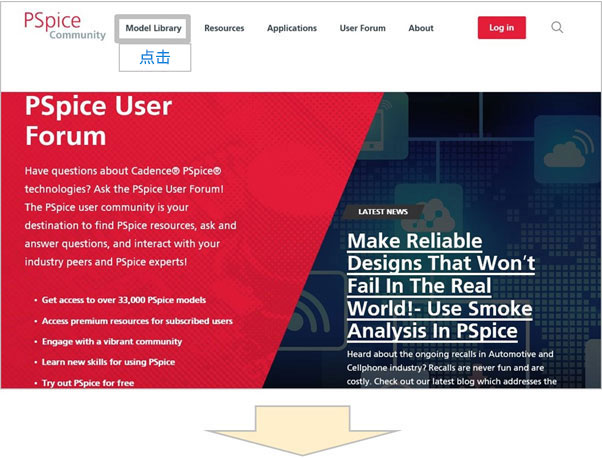This screenshot has width=602, height=458.
Task: Open the Model Library menu
Action: click(x=153, y=28)
